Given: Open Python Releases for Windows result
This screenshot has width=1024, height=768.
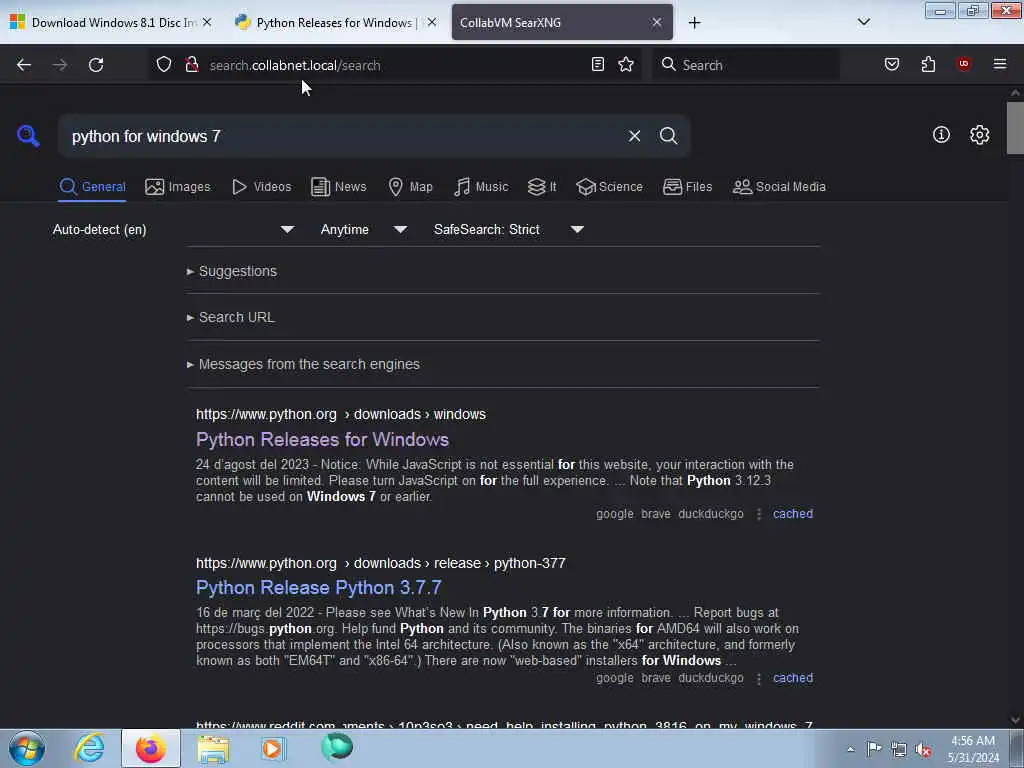Looking at the screenshot, I should pos(322,440).
